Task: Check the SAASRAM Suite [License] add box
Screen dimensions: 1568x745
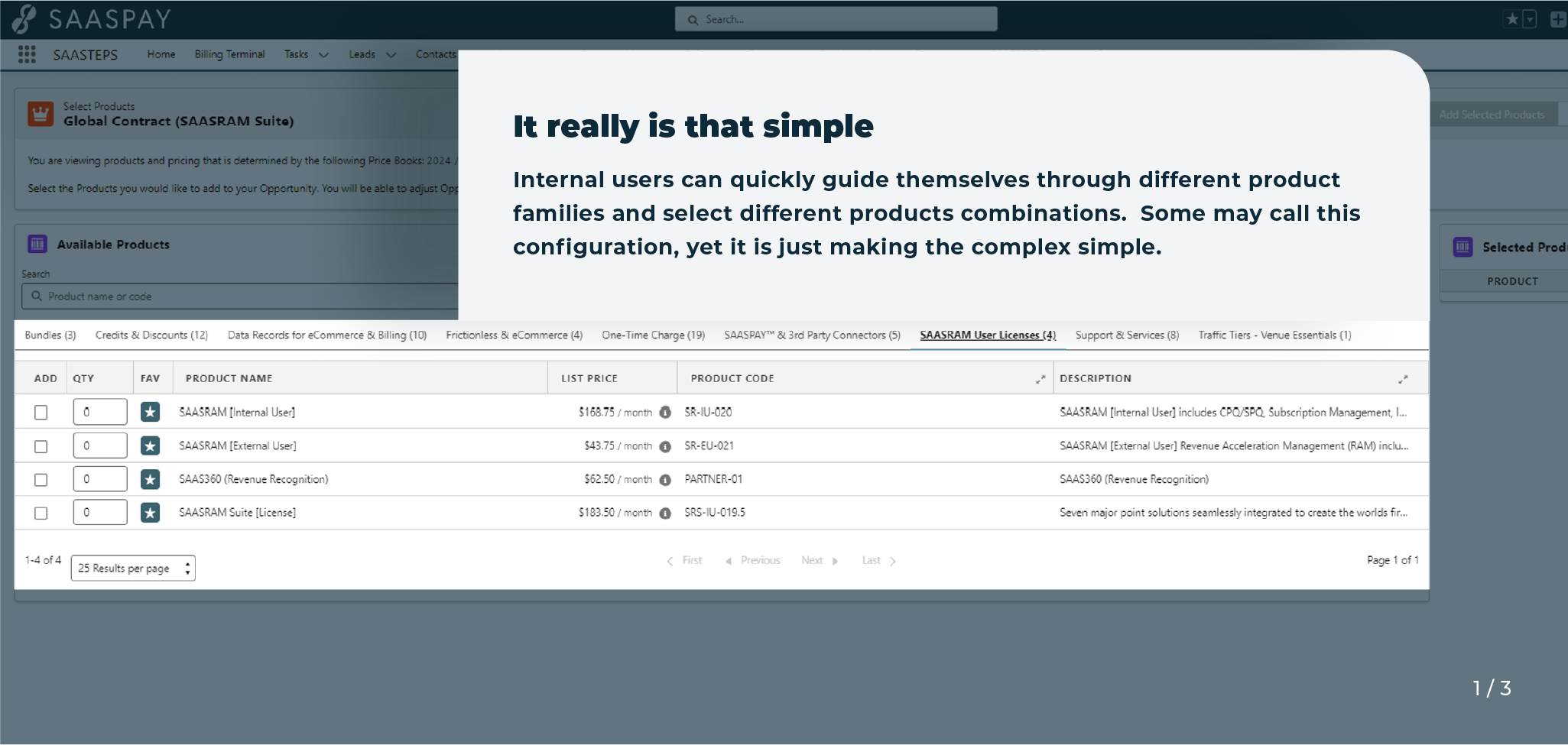Action: 41,513
